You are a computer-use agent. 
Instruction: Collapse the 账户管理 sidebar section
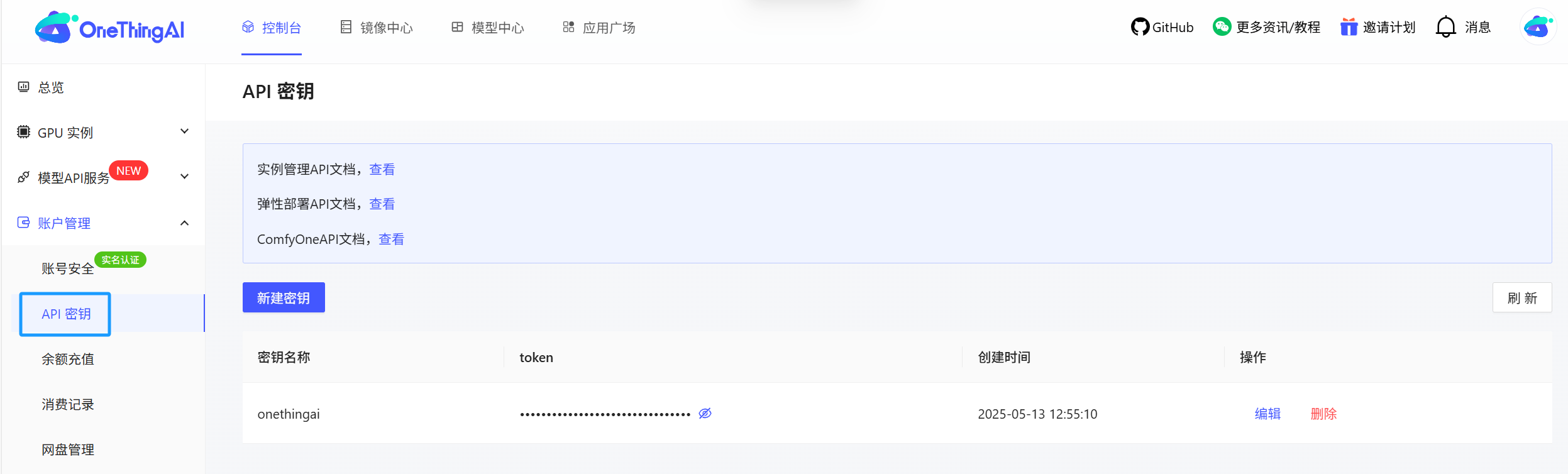pyautogui.click(x=184, y=223)
